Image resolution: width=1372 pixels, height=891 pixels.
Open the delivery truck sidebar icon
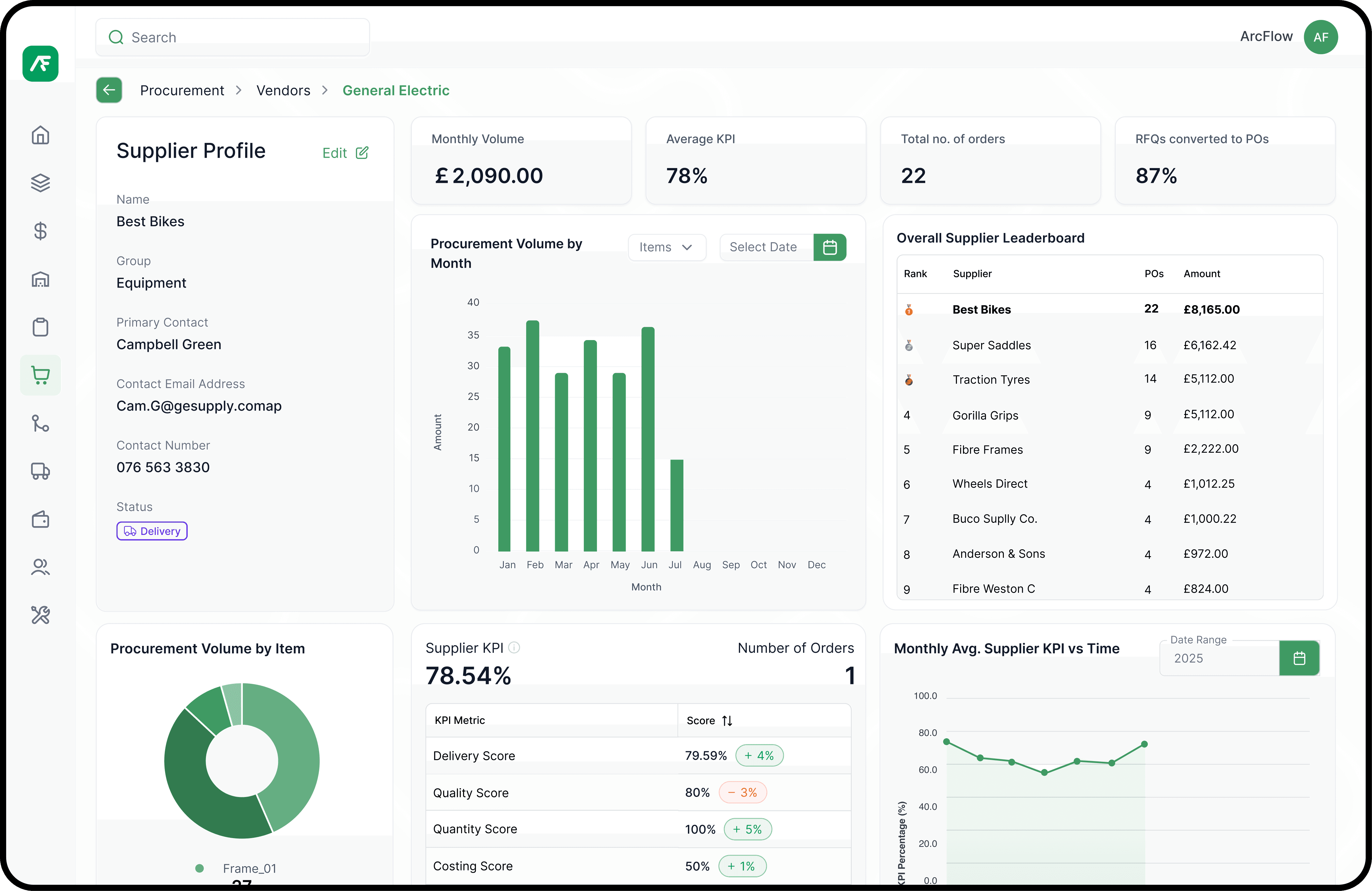(x=40, y=471)
